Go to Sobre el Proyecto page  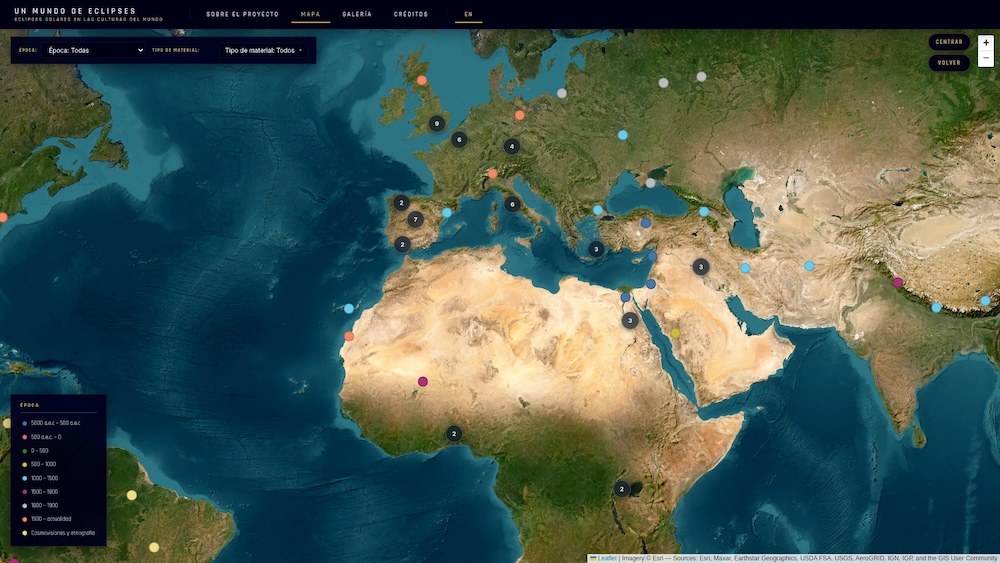(242, 14)
